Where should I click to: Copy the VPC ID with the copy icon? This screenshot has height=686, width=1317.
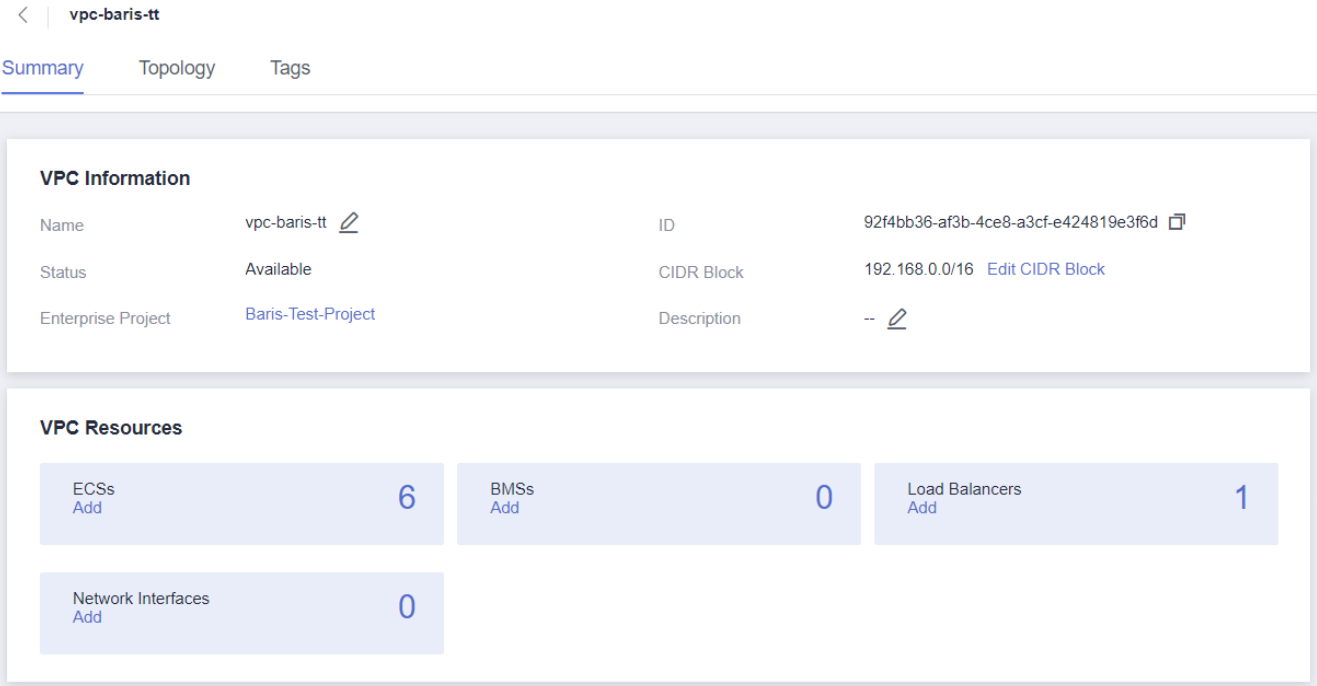pos(1176,222)
